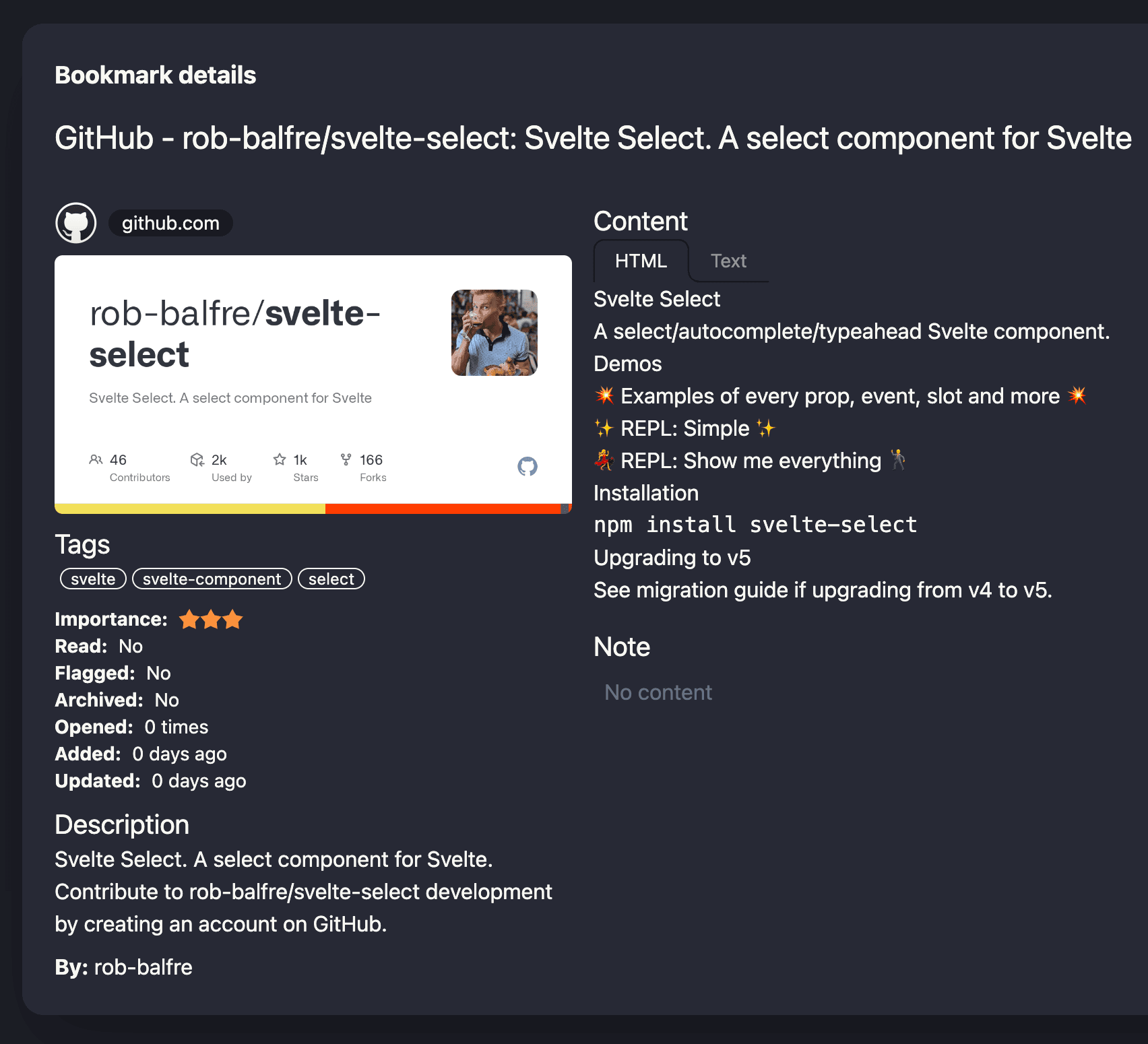
Task: Switch to the HTML content tab
Action: point(641,261)
